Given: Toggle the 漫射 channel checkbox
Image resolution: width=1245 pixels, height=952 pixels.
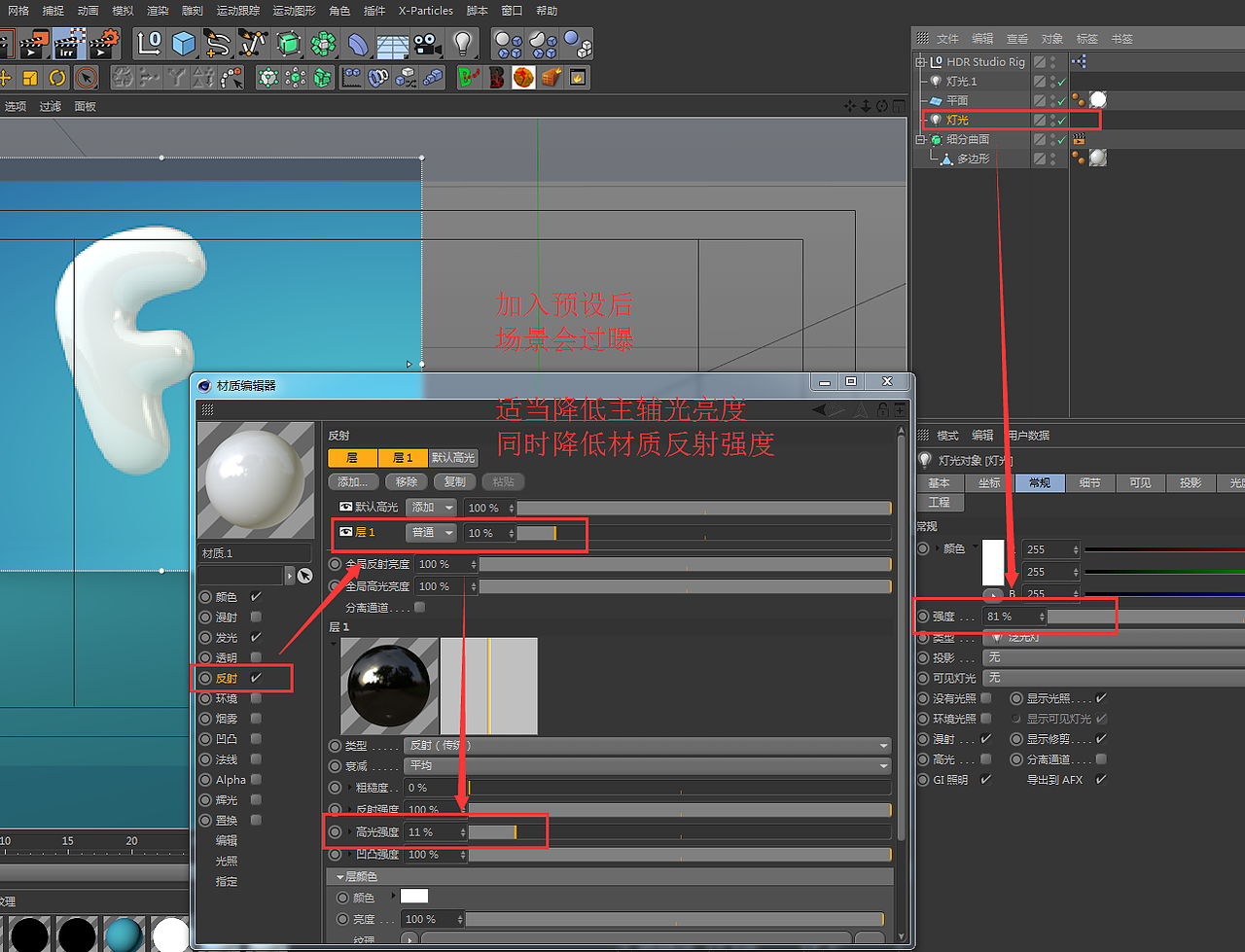Looking at the screenshot, I should [256, 617].
